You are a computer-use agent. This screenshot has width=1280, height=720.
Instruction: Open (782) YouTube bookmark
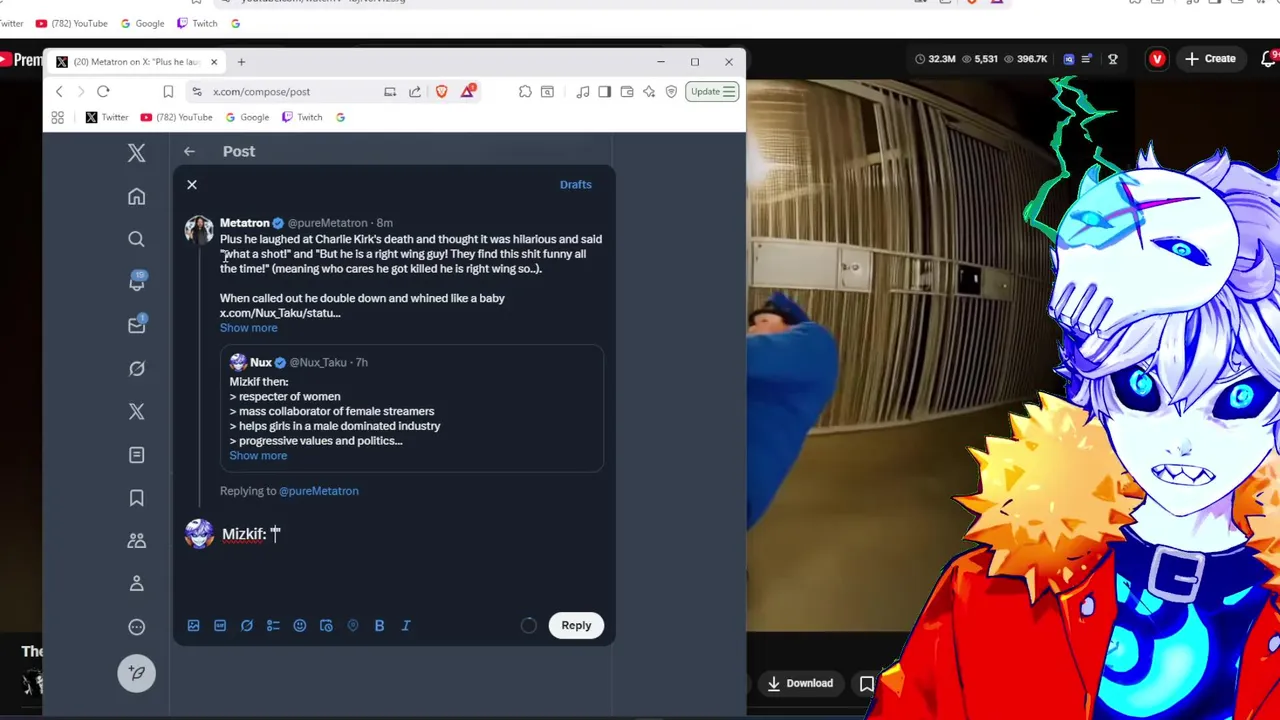click(176, 117)
